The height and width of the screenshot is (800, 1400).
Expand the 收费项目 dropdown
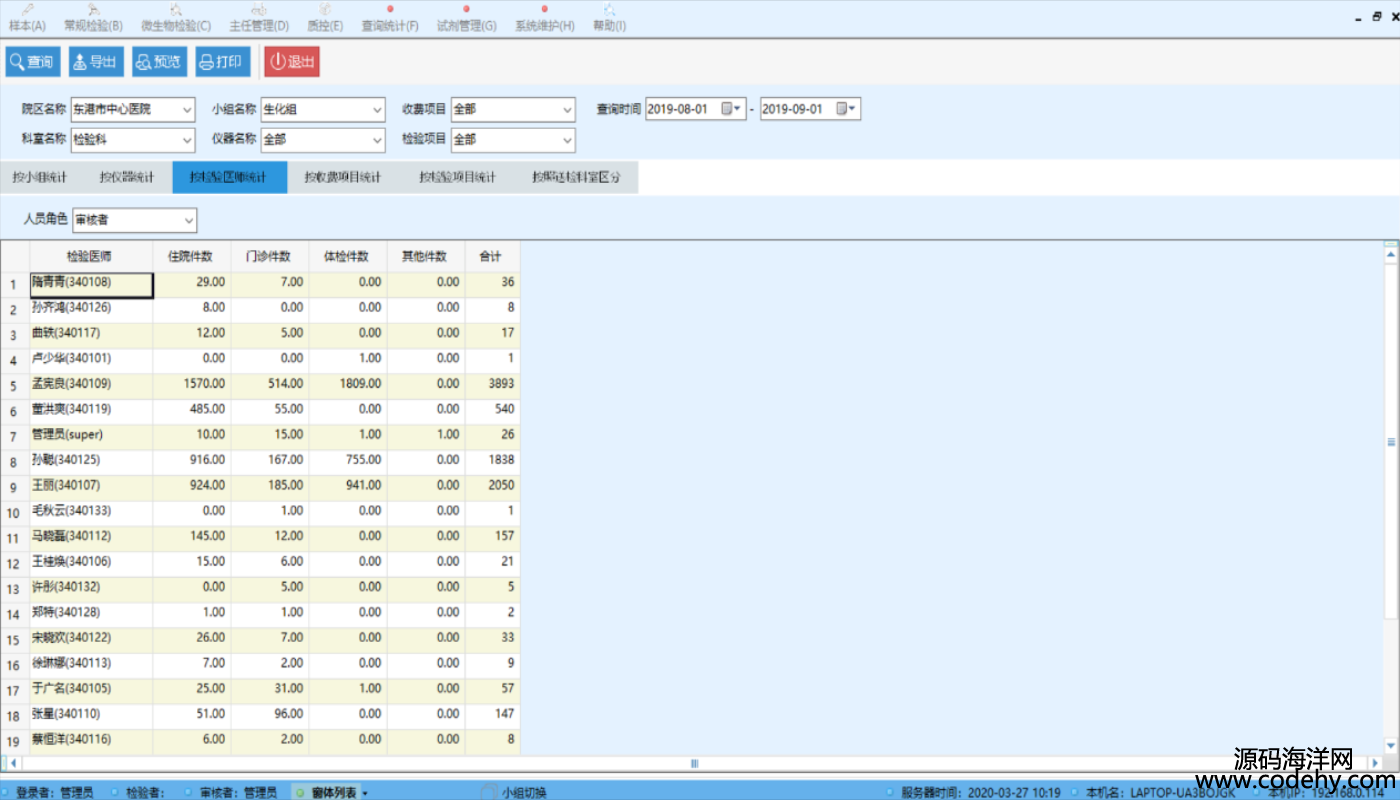(567, 109)
